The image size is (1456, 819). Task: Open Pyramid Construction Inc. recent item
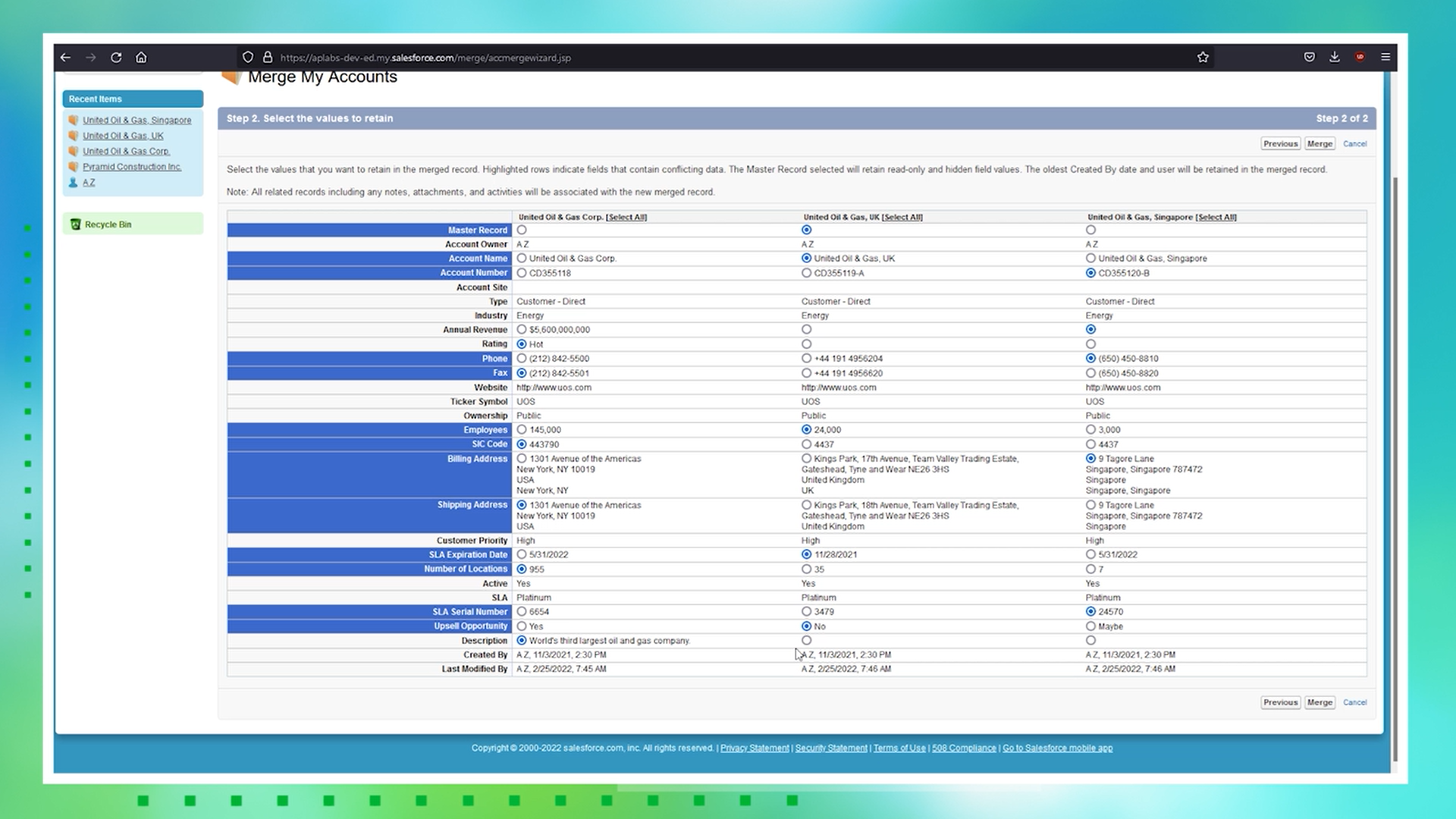click(x=132, y=168)
